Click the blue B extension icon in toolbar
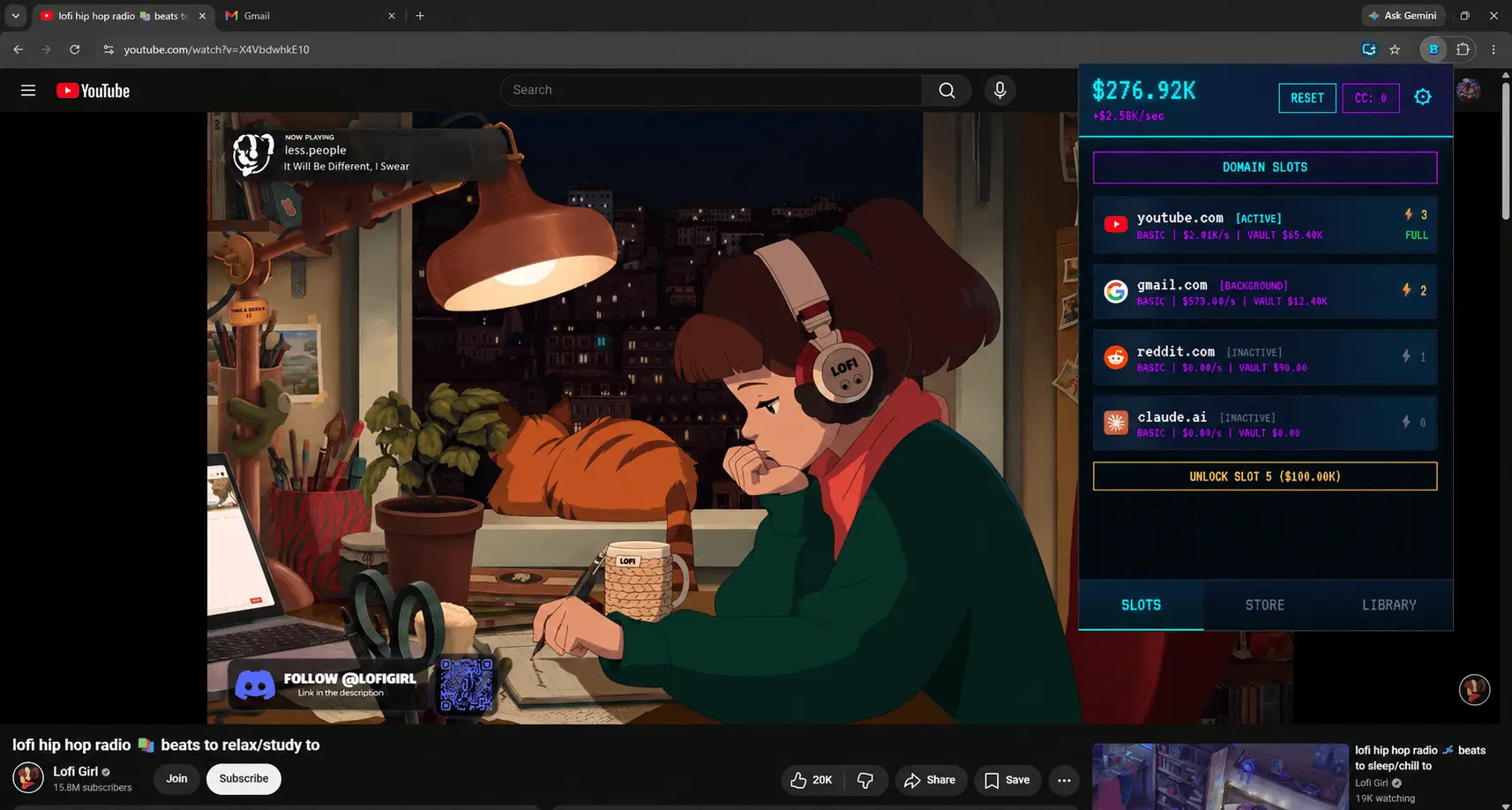This screenshot has height=810, width=1512. click(x=1433, y=49)
